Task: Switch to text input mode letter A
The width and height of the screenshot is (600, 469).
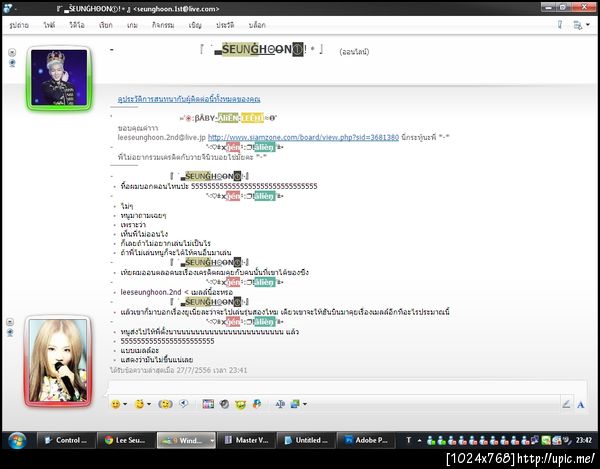Action: click(x=580, y=404)
